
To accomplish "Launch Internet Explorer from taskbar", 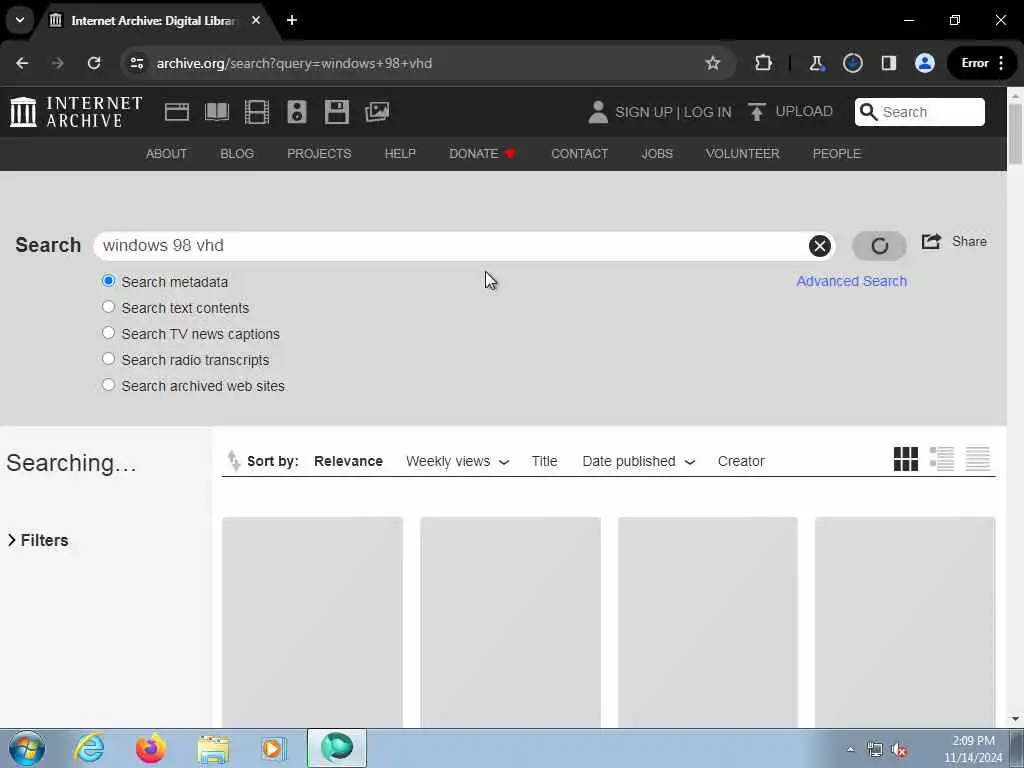I will point(89,748).
